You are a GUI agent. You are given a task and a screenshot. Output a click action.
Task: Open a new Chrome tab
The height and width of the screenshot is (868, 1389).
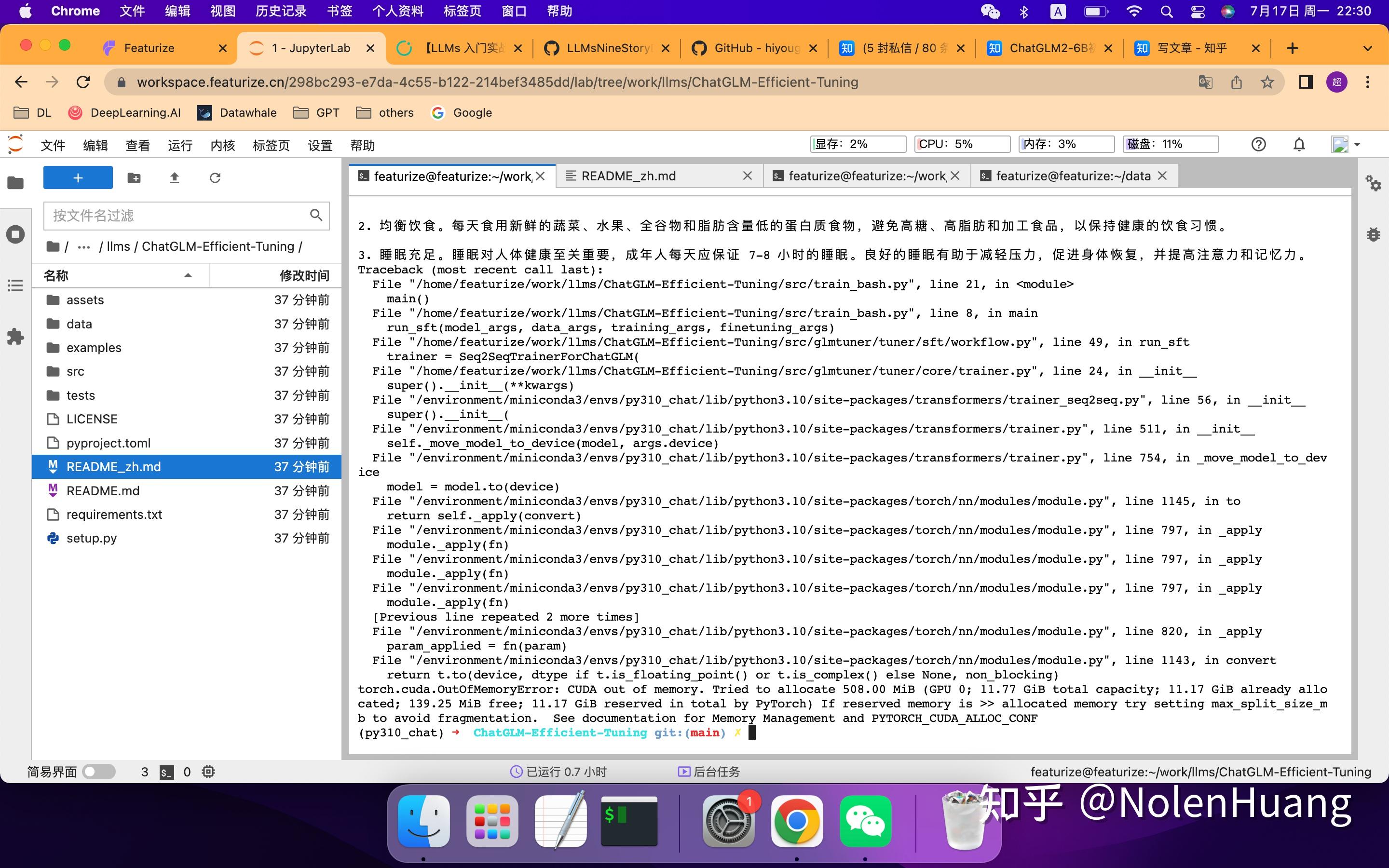coord(1292,48)
